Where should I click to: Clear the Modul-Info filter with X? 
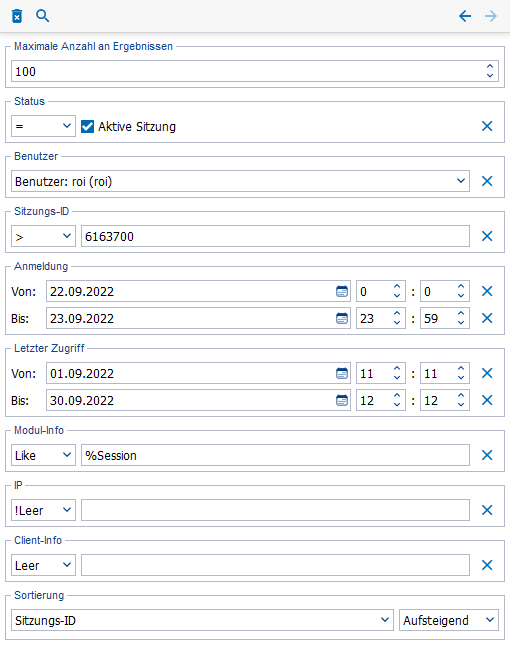tap(487, 455)
